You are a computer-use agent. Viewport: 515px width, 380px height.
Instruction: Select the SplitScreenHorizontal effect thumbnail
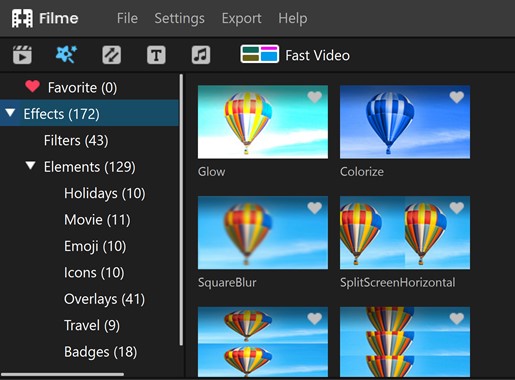pos(405,233)
